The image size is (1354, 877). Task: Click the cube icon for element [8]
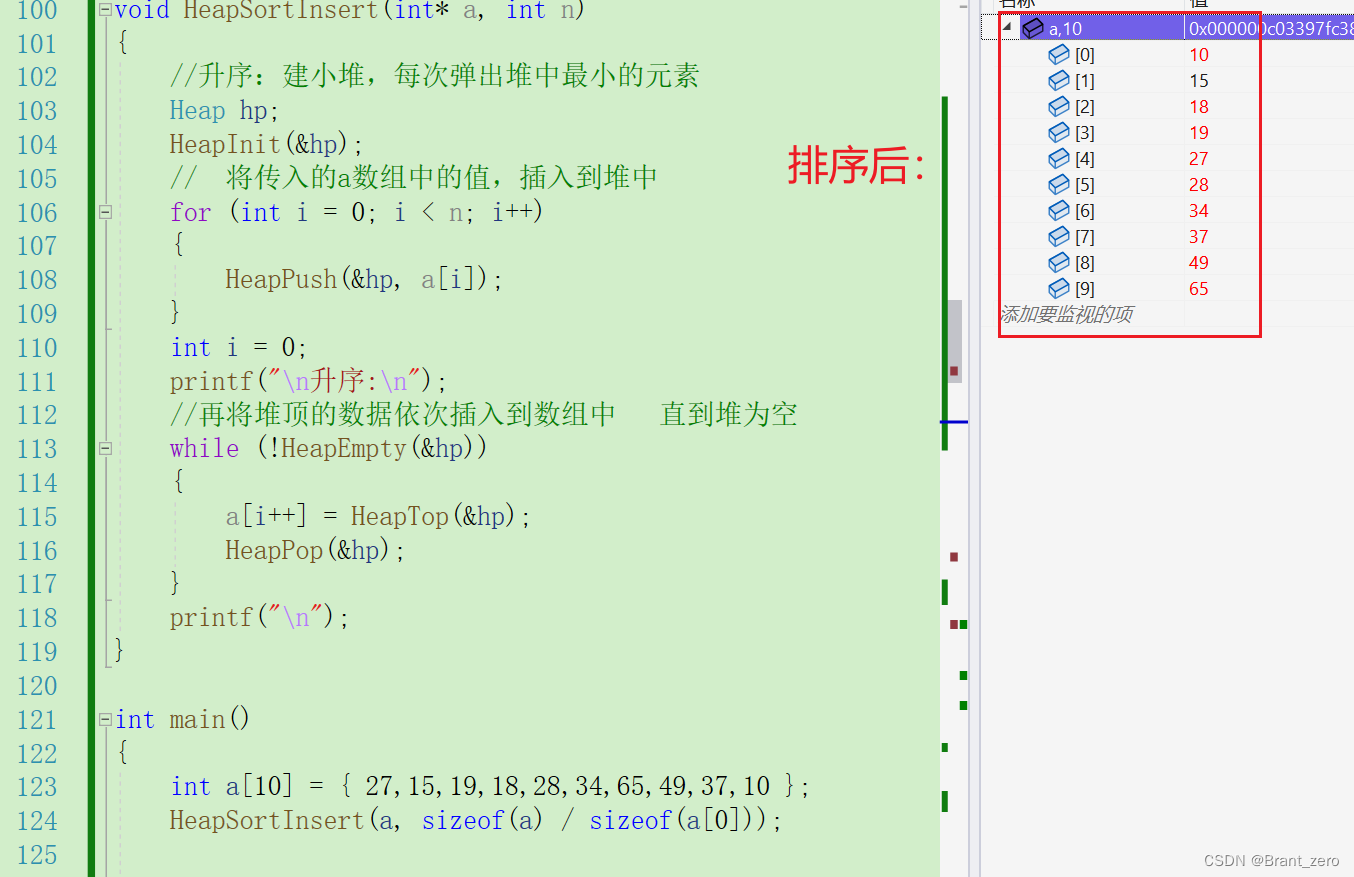(x=1059, y=263)
